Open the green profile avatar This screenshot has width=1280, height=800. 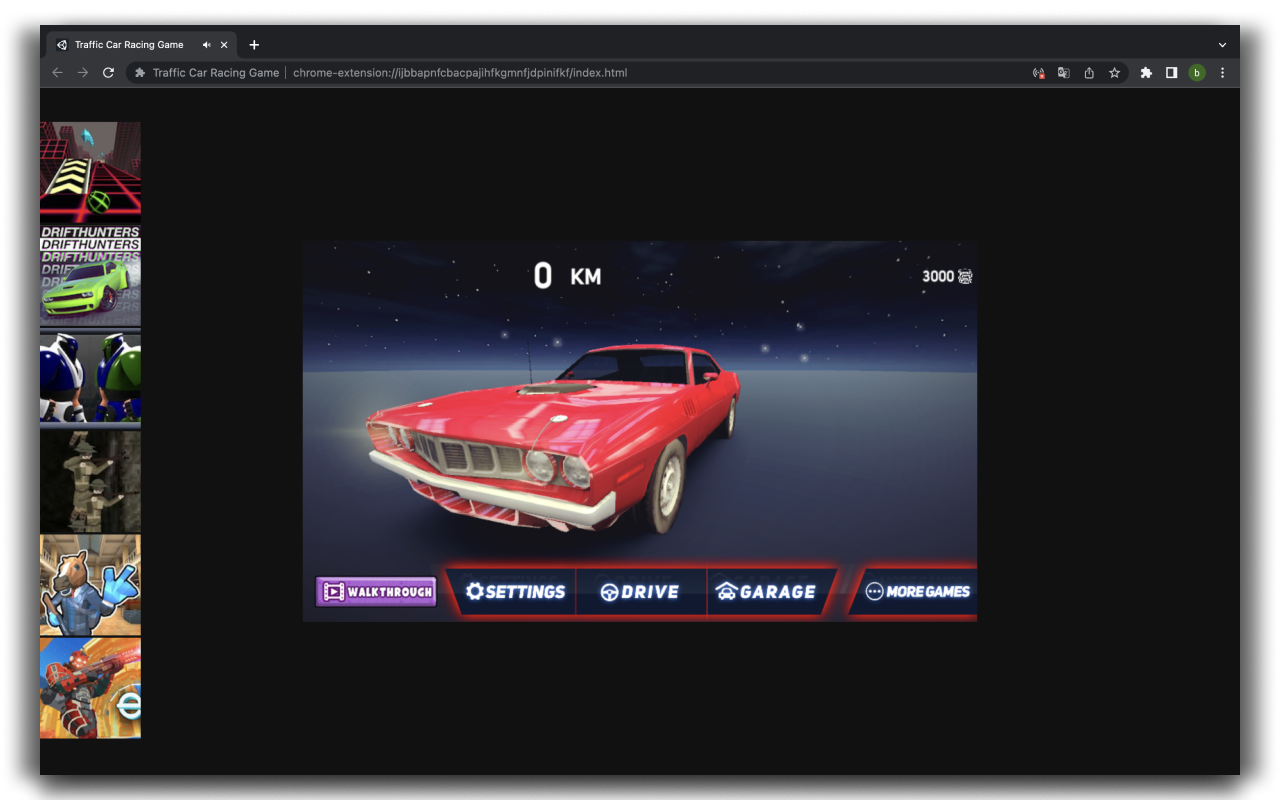(x=1197, y=73)
